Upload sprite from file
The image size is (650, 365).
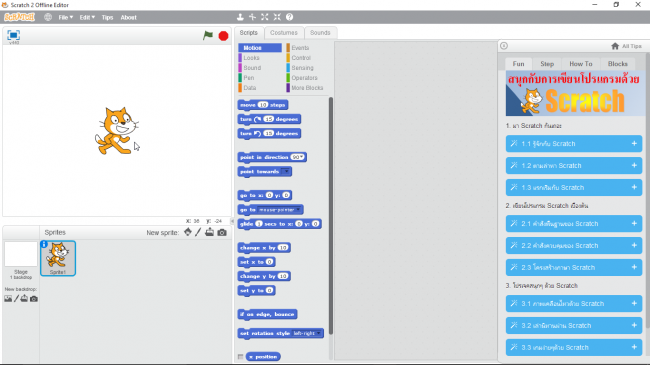coord(210,232)
